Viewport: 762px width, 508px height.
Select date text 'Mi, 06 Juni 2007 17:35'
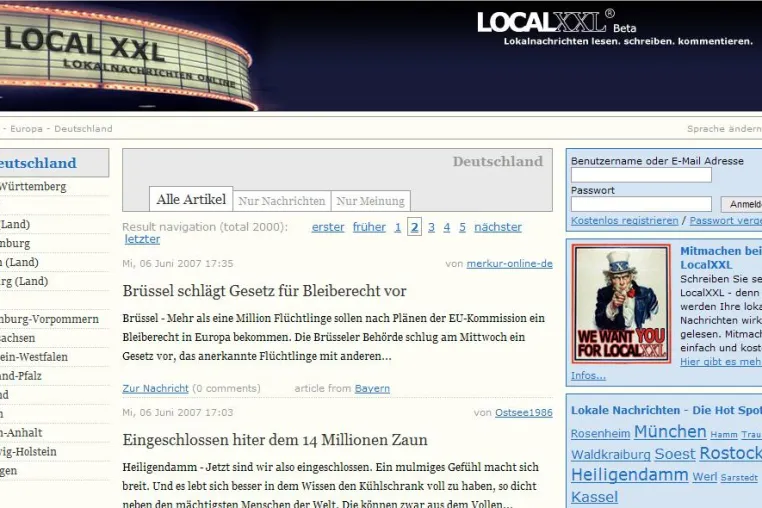(178, 263)
